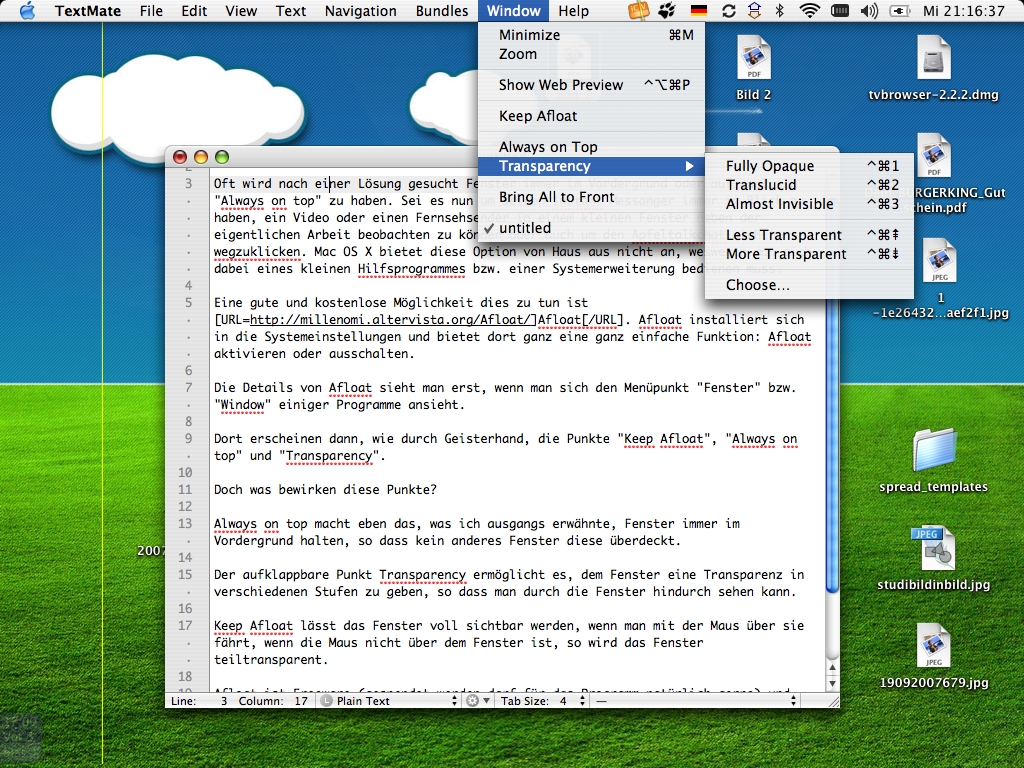This screenshot has height=768, width=1024.
Task: Click the scroll up arrow of the editor
Action: pyautogui.click(x=832, y=668)
